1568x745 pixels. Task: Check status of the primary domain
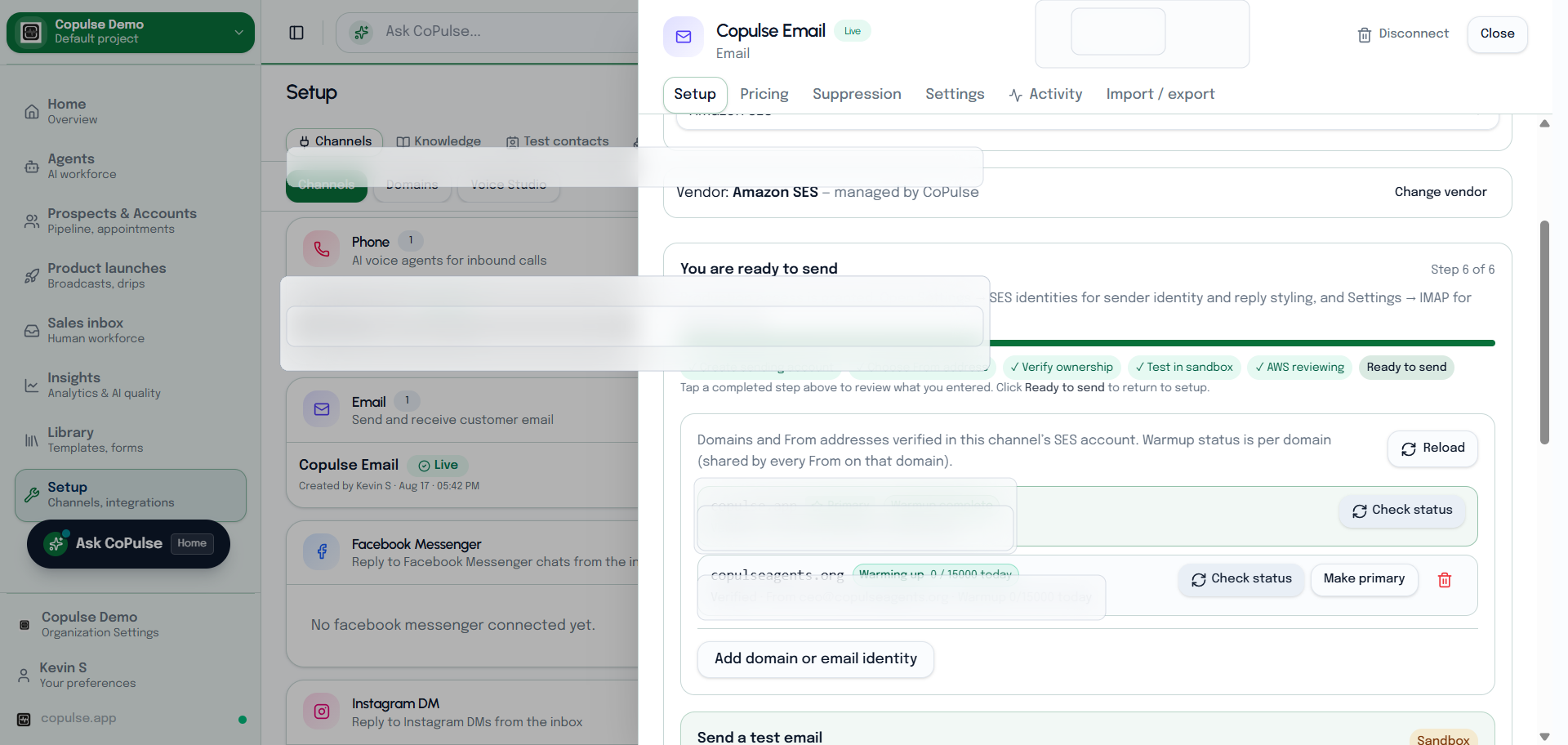pyautogui.click(x=1401, y=511)
